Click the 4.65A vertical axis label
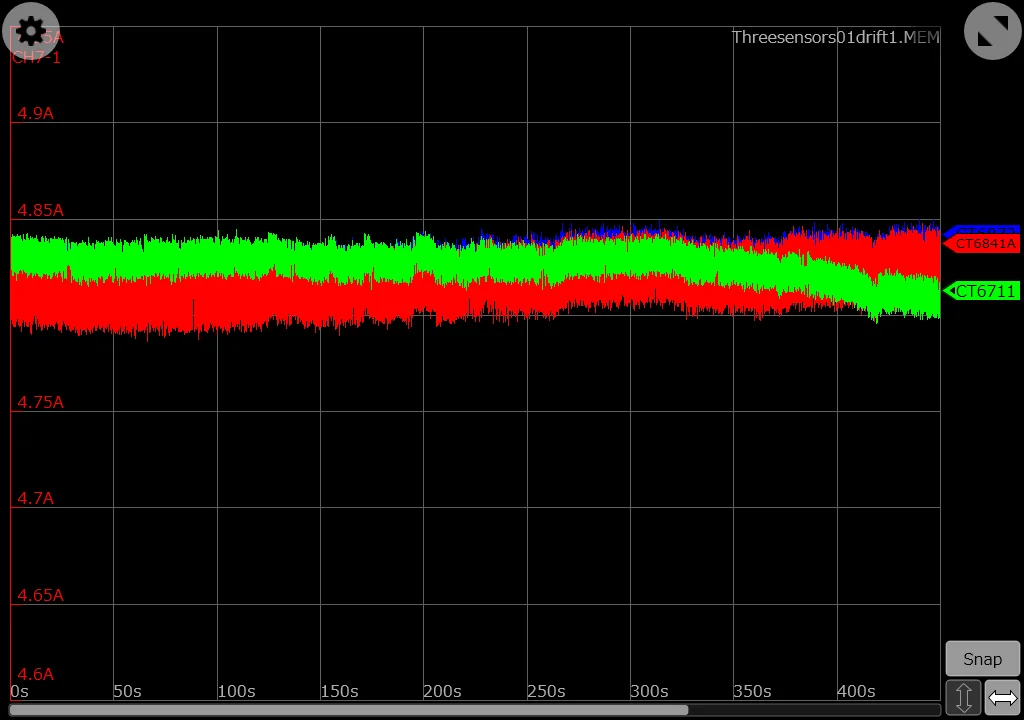 pos(39,595)
